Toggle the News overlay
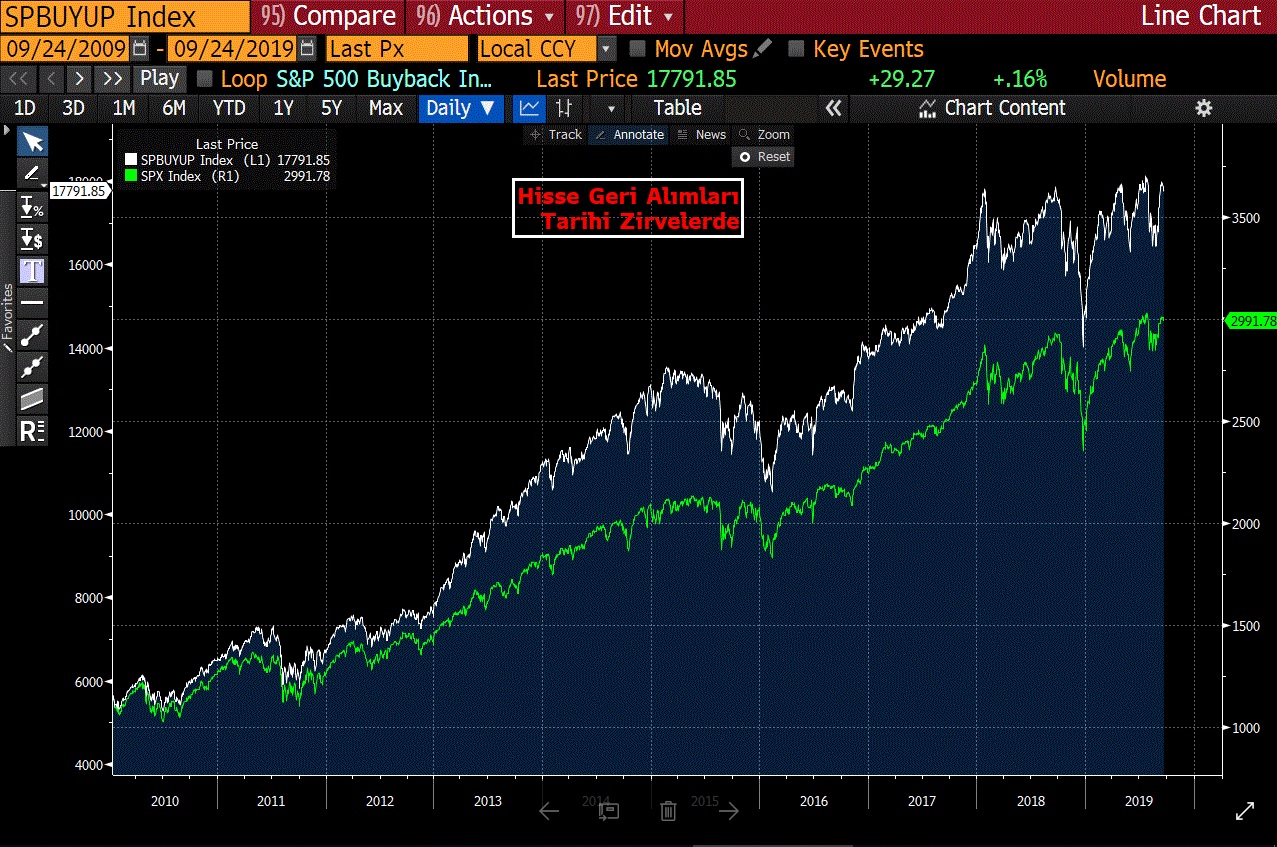The height and width of the screenshot is (847, 1277). (702, 134)
